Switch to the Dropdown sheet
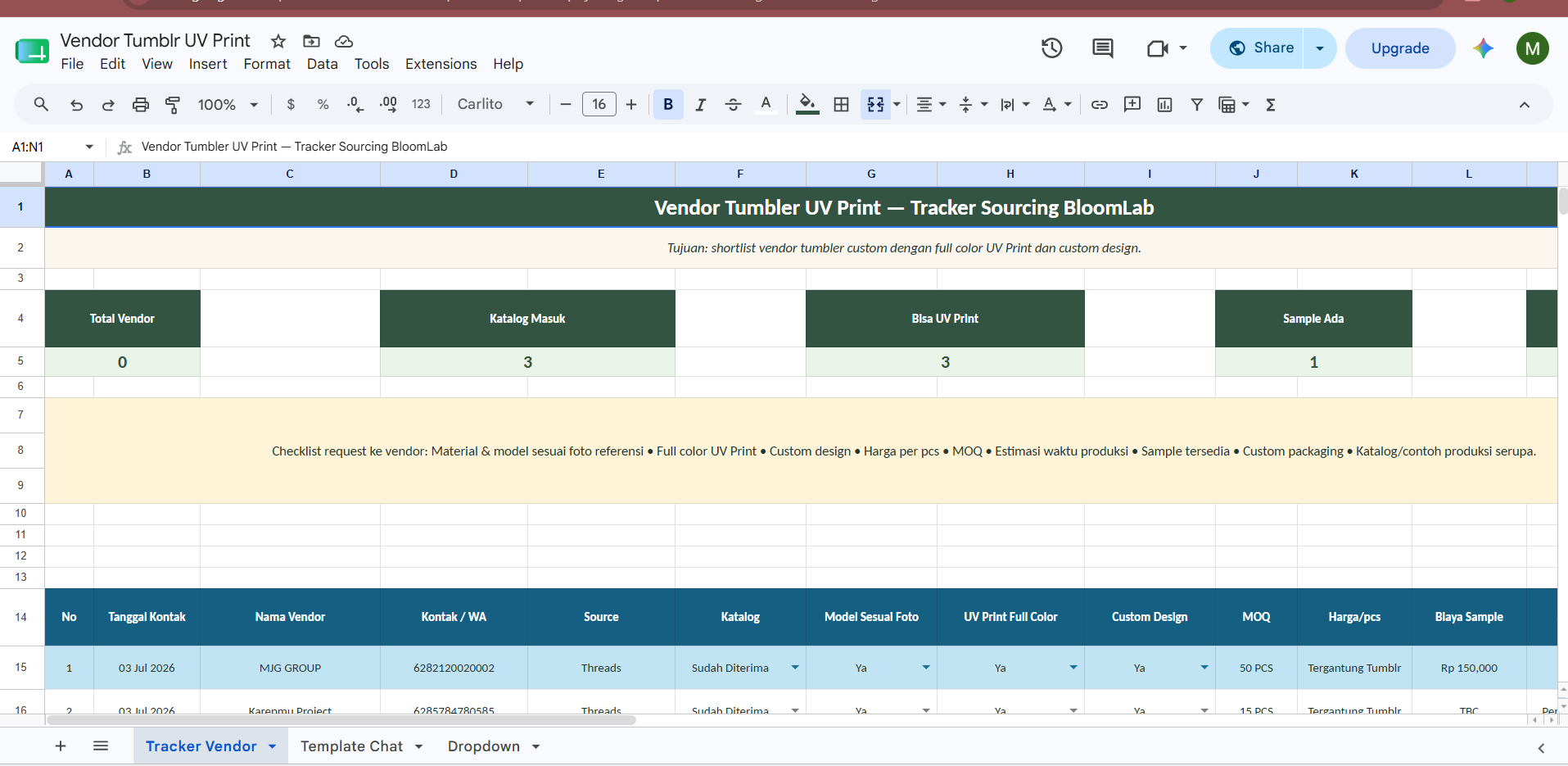This screenshot has width=1568, height=766. pyautogui.click(x=484, y=746)
